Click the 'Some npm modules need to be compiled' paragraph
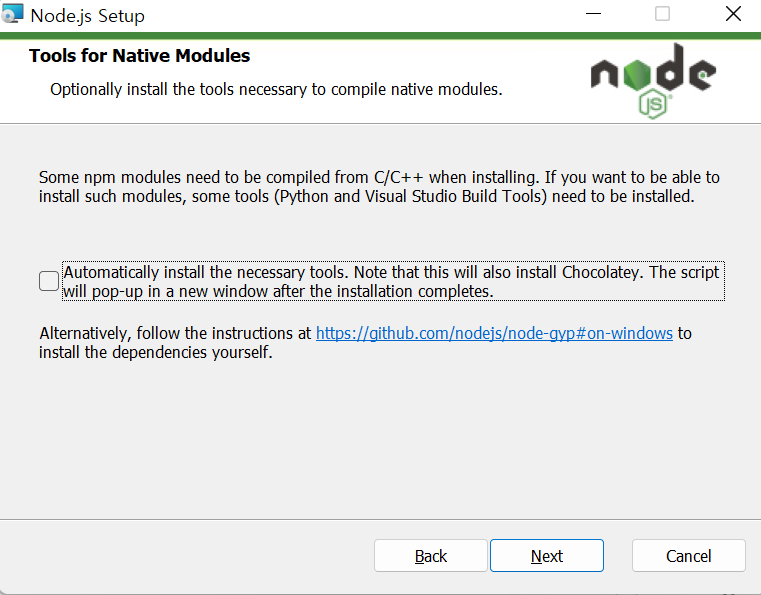This screenshot has width=761, height=595. tap(379, 187)
